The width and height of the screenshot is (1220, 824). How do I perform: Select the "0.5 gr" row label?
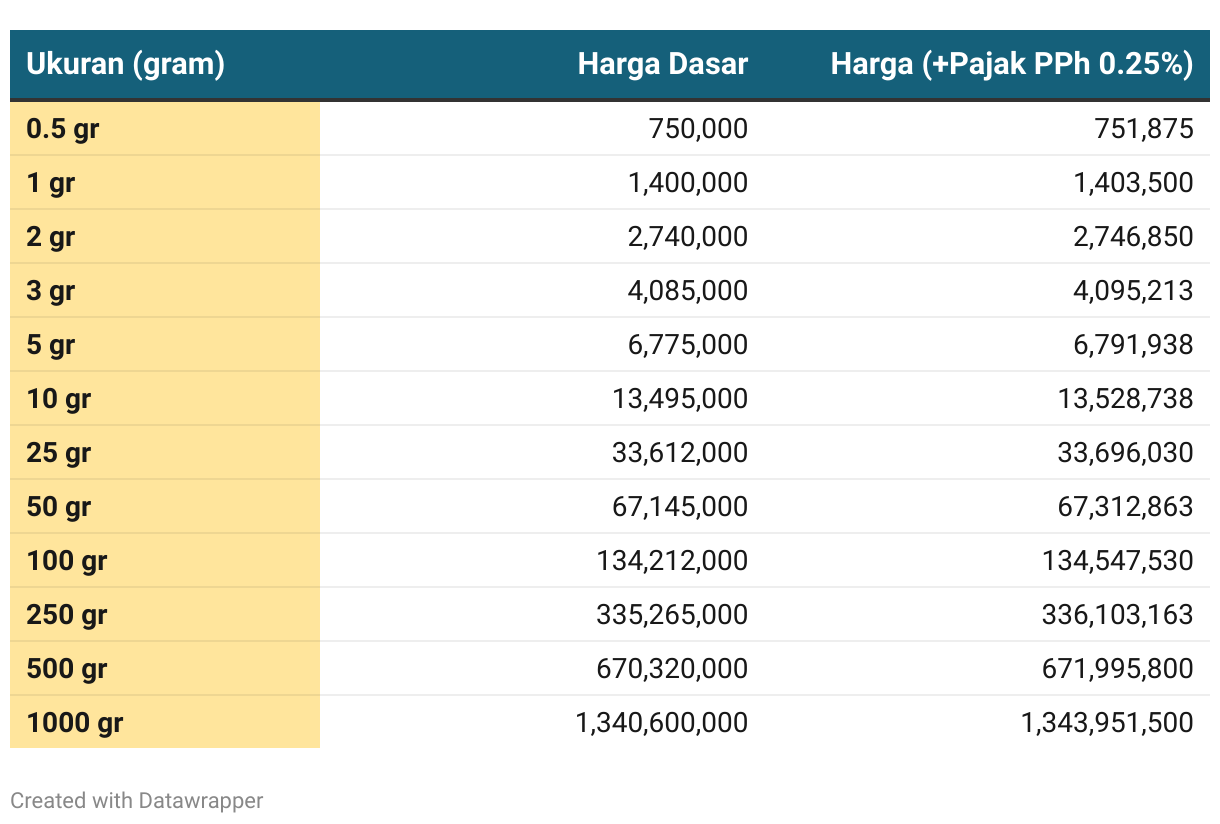[x=62, y=129]
